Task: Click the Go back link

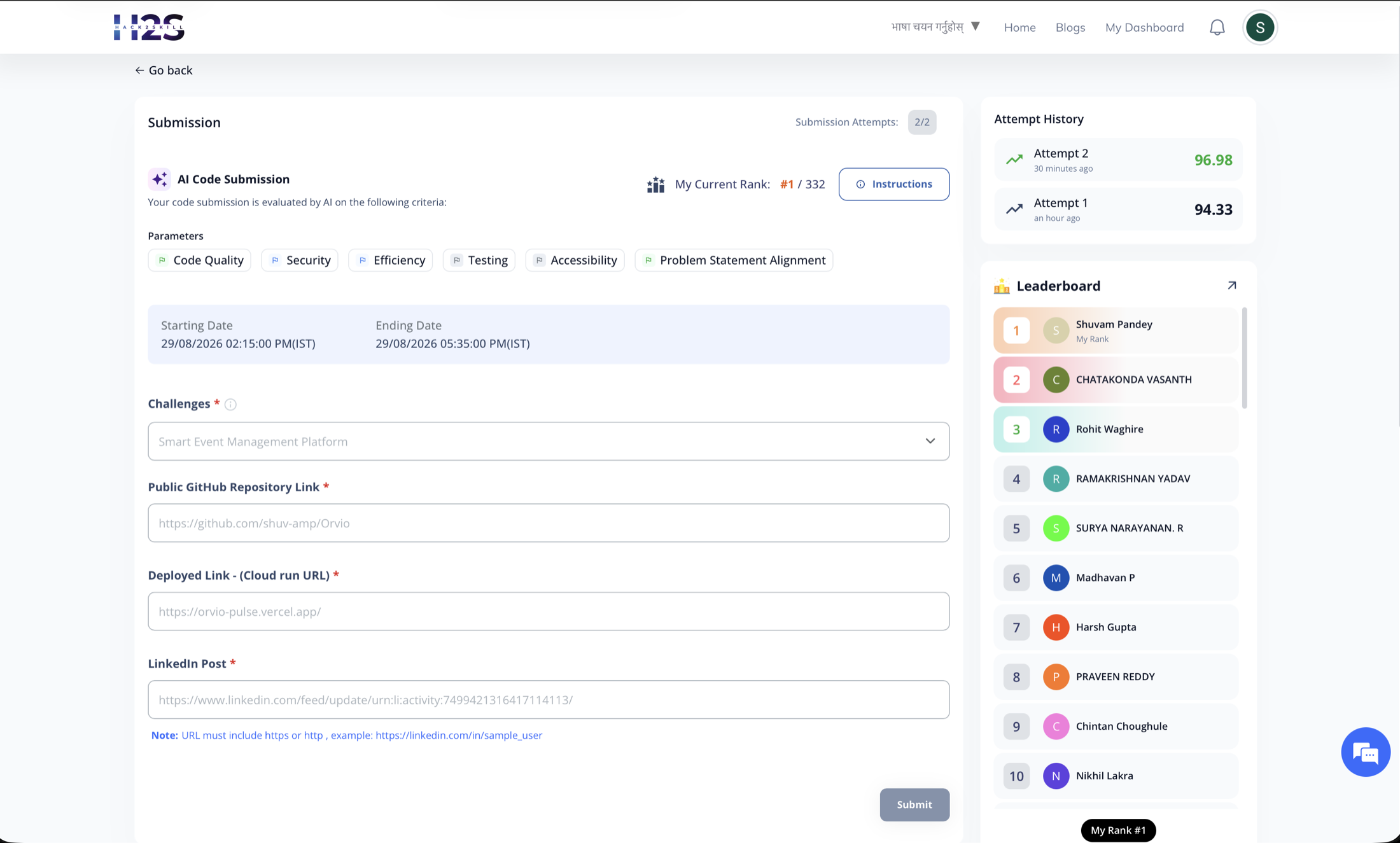Action: coord(164,70)
